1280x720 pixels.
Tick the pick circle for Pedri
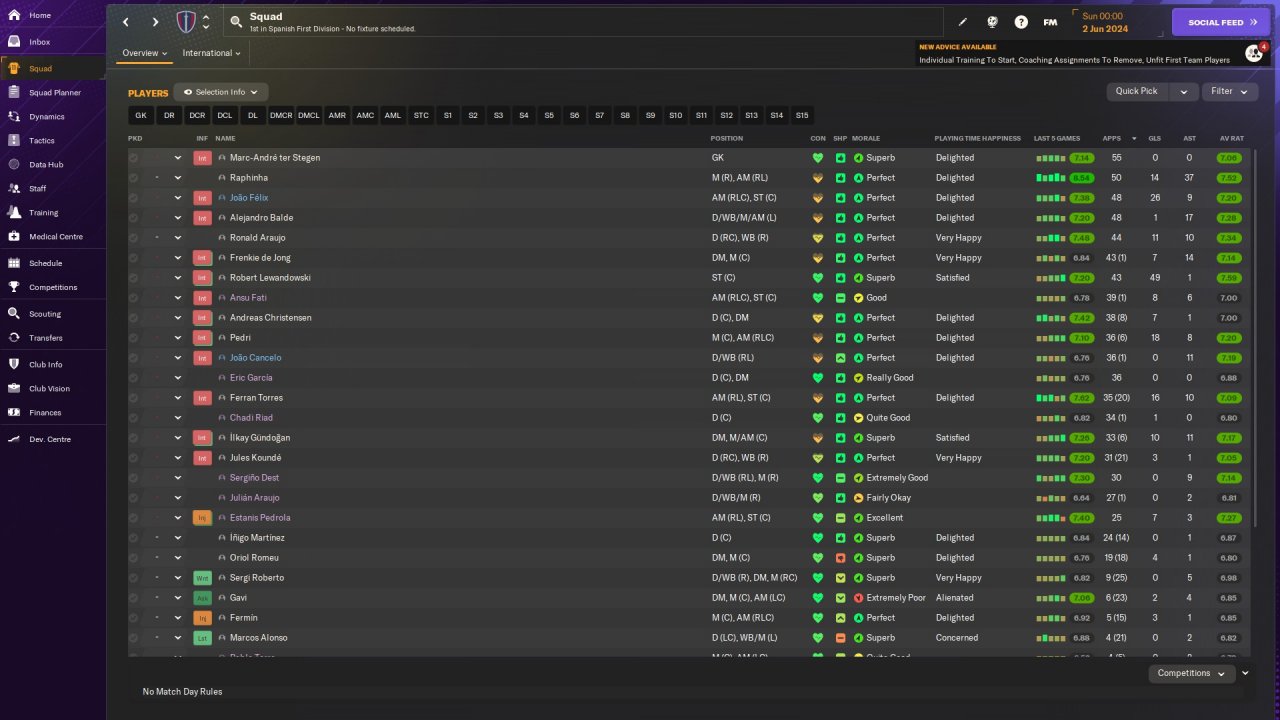pos(134,338)
